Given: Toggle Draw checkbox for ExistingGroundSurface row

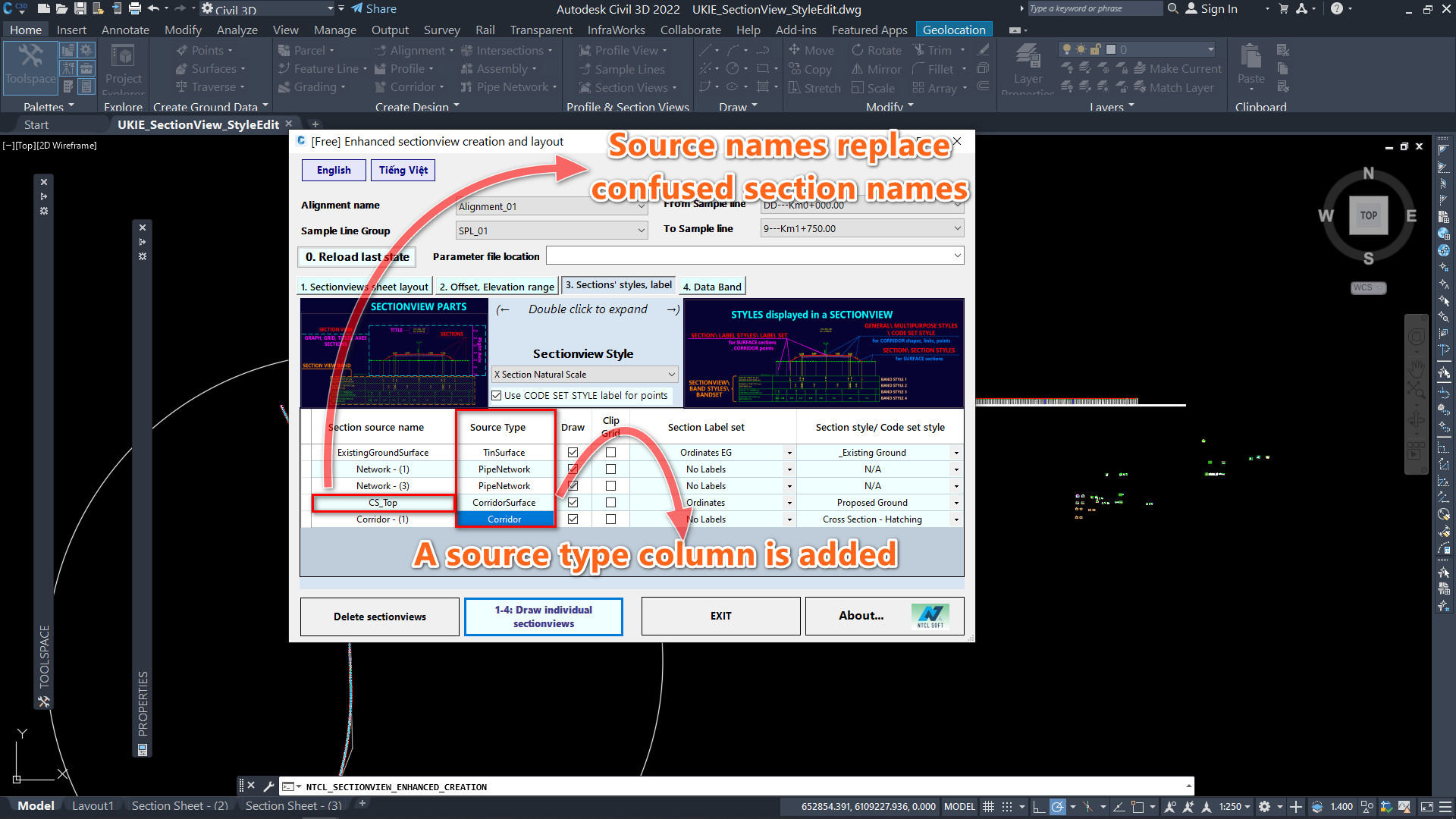Looking at the screenshot, I should pyautogui.click(x=573, y=452).
